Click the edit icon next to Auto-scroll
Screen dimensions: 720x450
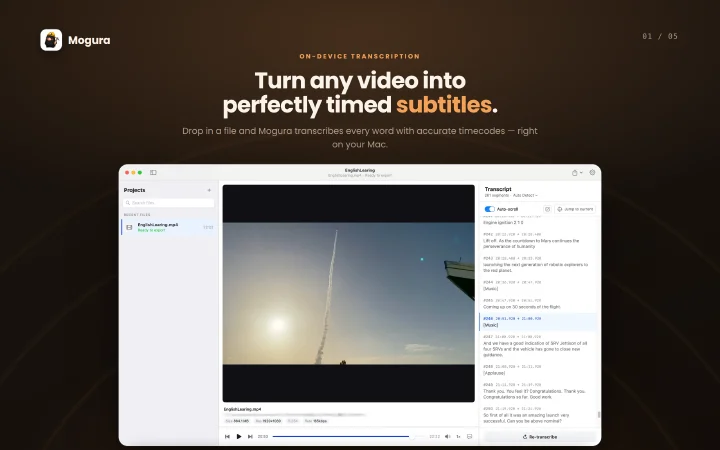click(x=547, y=209)
